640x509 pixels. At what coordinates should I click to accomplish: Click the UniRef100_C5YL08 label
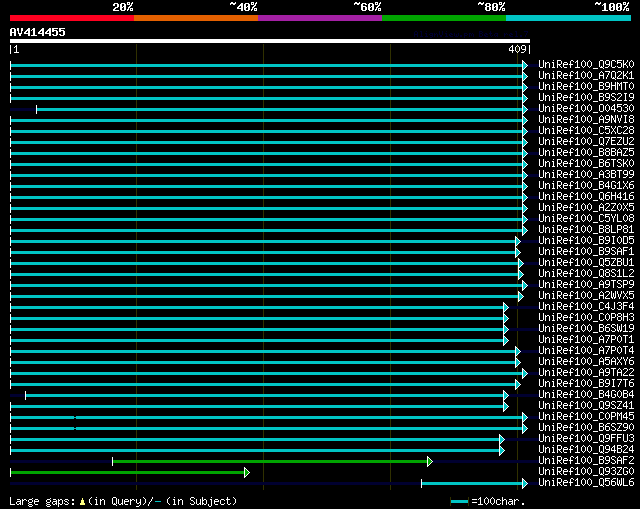point(586,219)
